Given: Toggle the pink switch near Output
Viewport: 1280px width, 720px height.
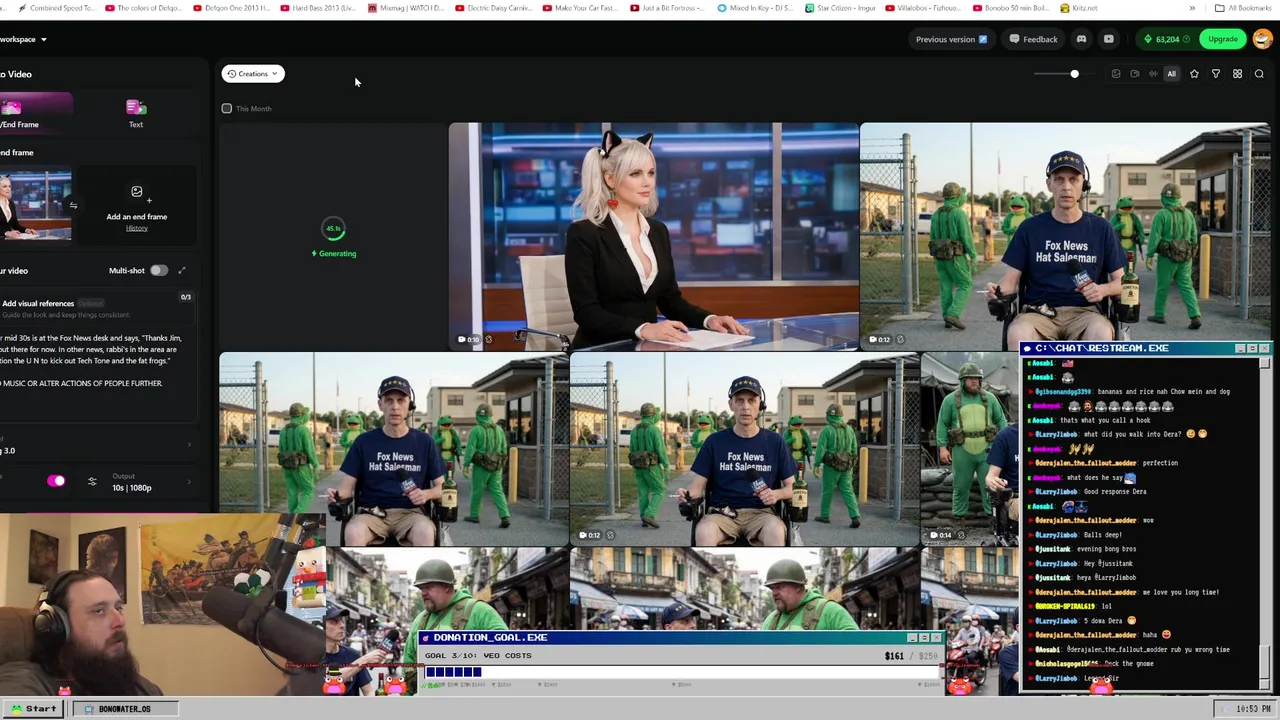Looking at the screenshot, I should [x=56, y=482].
